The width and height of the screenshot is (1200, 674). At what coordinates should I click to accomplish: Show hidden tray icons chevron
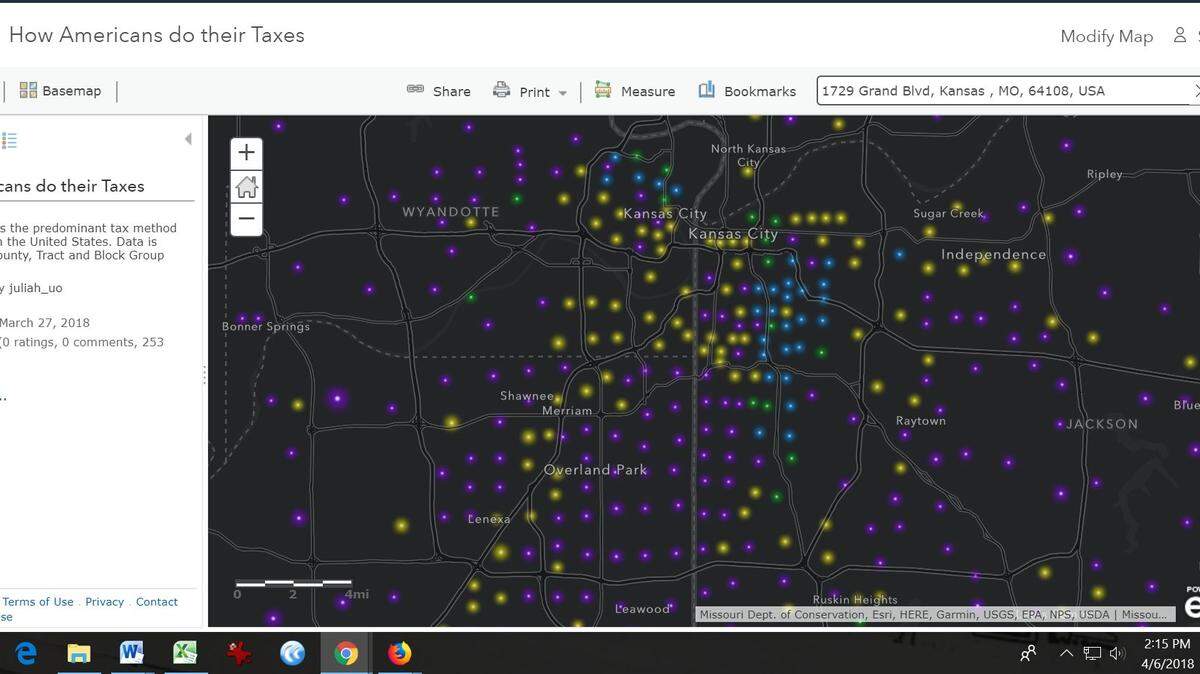point(1067,653)
